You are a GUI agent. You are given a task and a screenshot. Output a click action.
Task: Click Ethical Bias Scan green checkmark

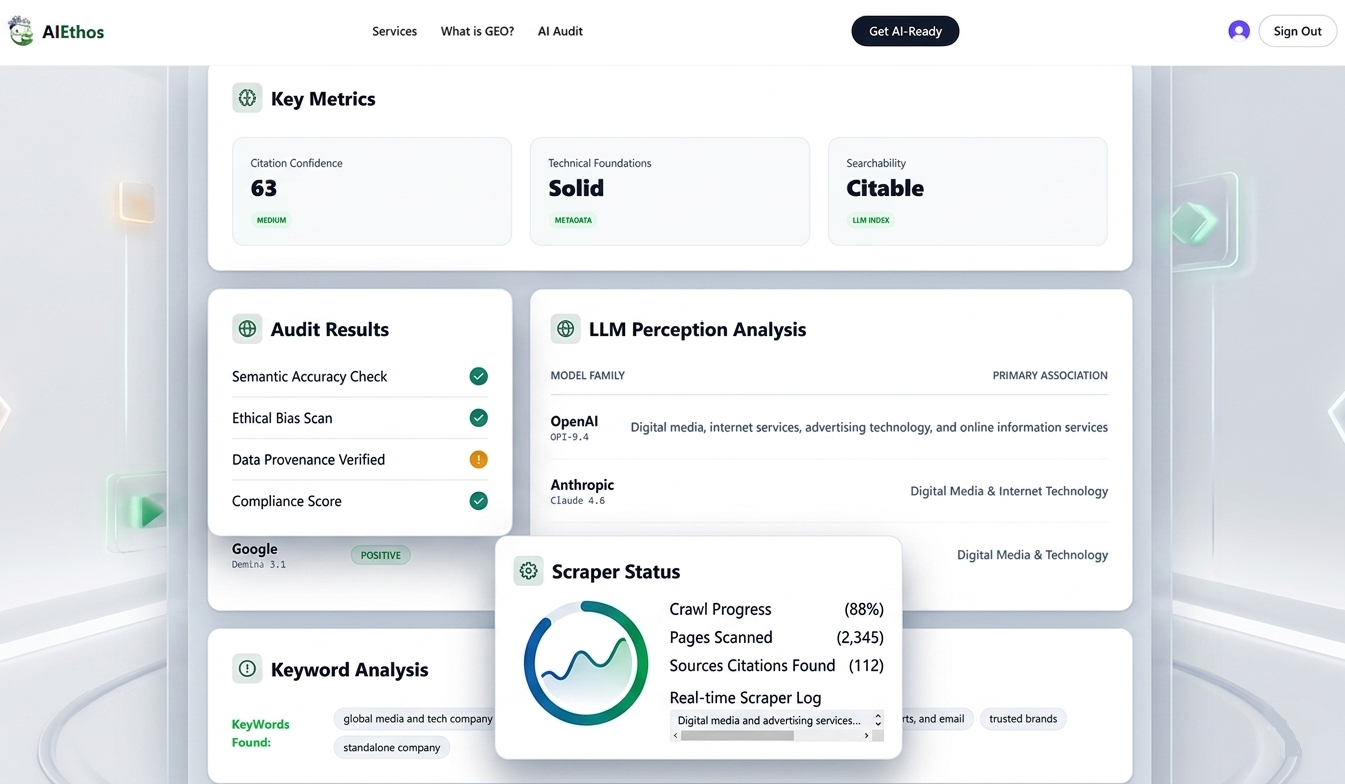[479, 418]
